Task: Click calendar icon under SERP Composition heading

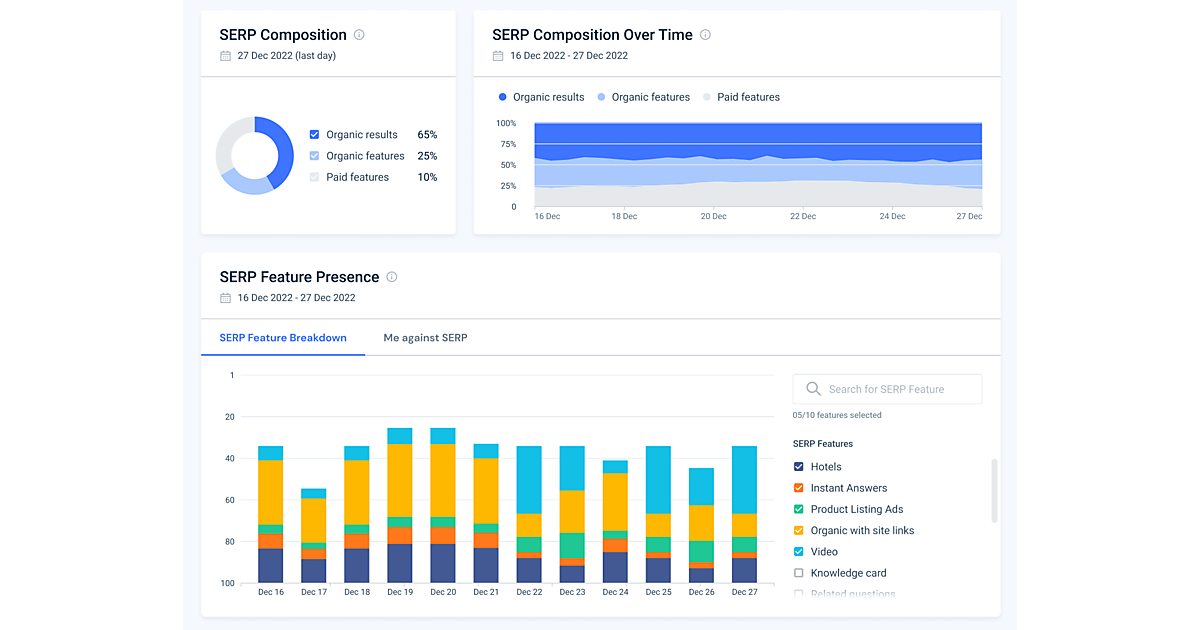Action: click(225, 56)
